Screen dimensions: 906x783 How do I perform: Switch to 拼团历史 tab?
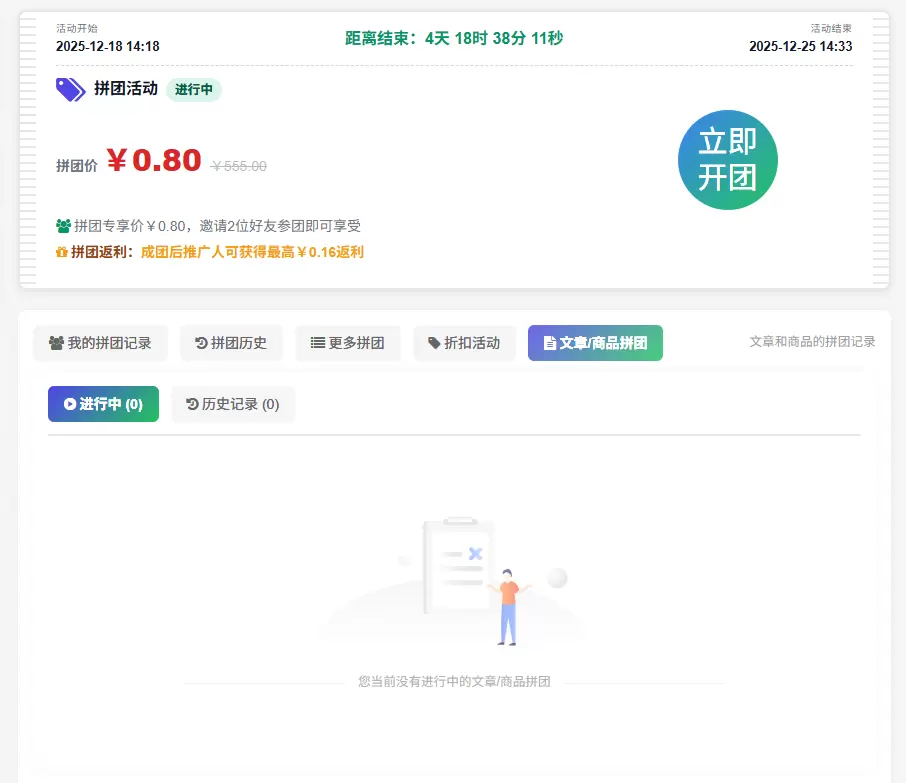(231, 343)
